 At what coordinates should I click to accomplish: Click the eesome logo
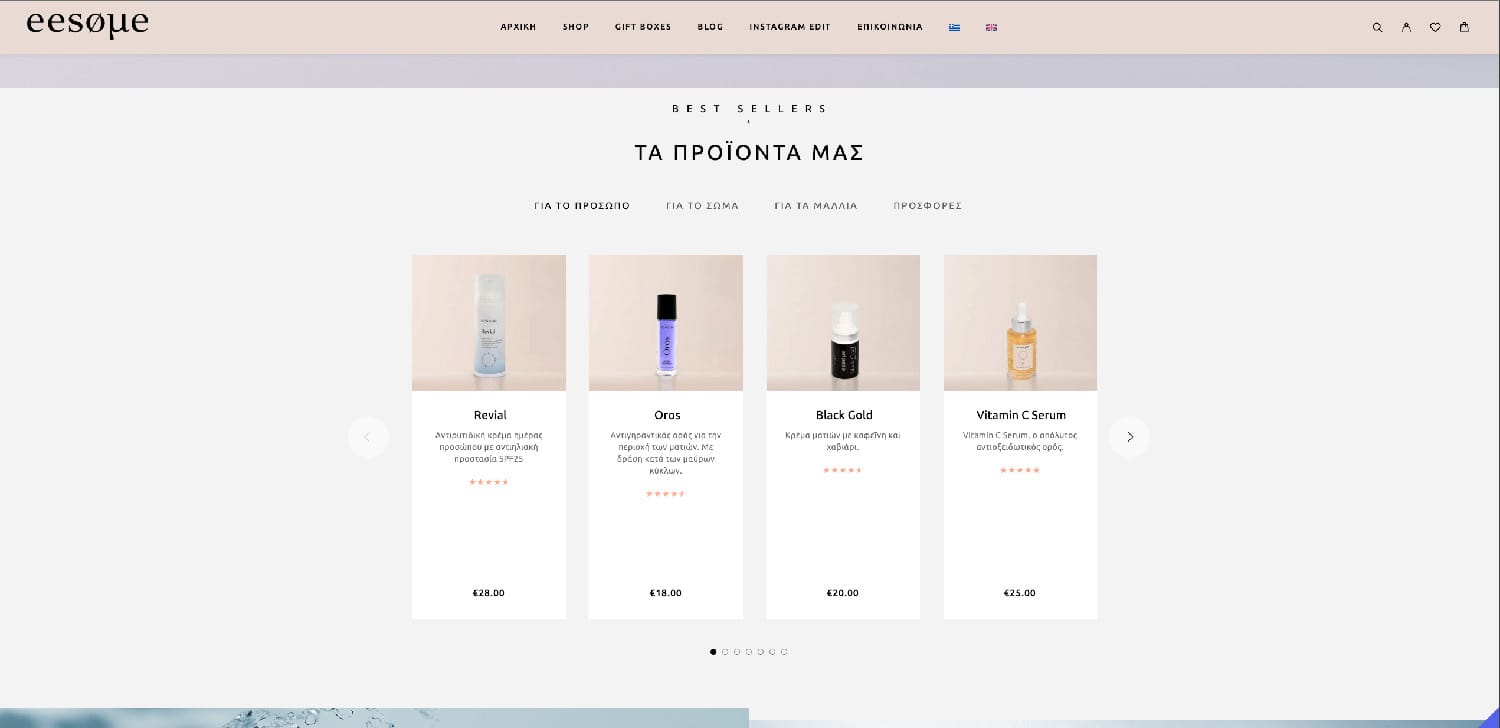[x=87, y=24]
